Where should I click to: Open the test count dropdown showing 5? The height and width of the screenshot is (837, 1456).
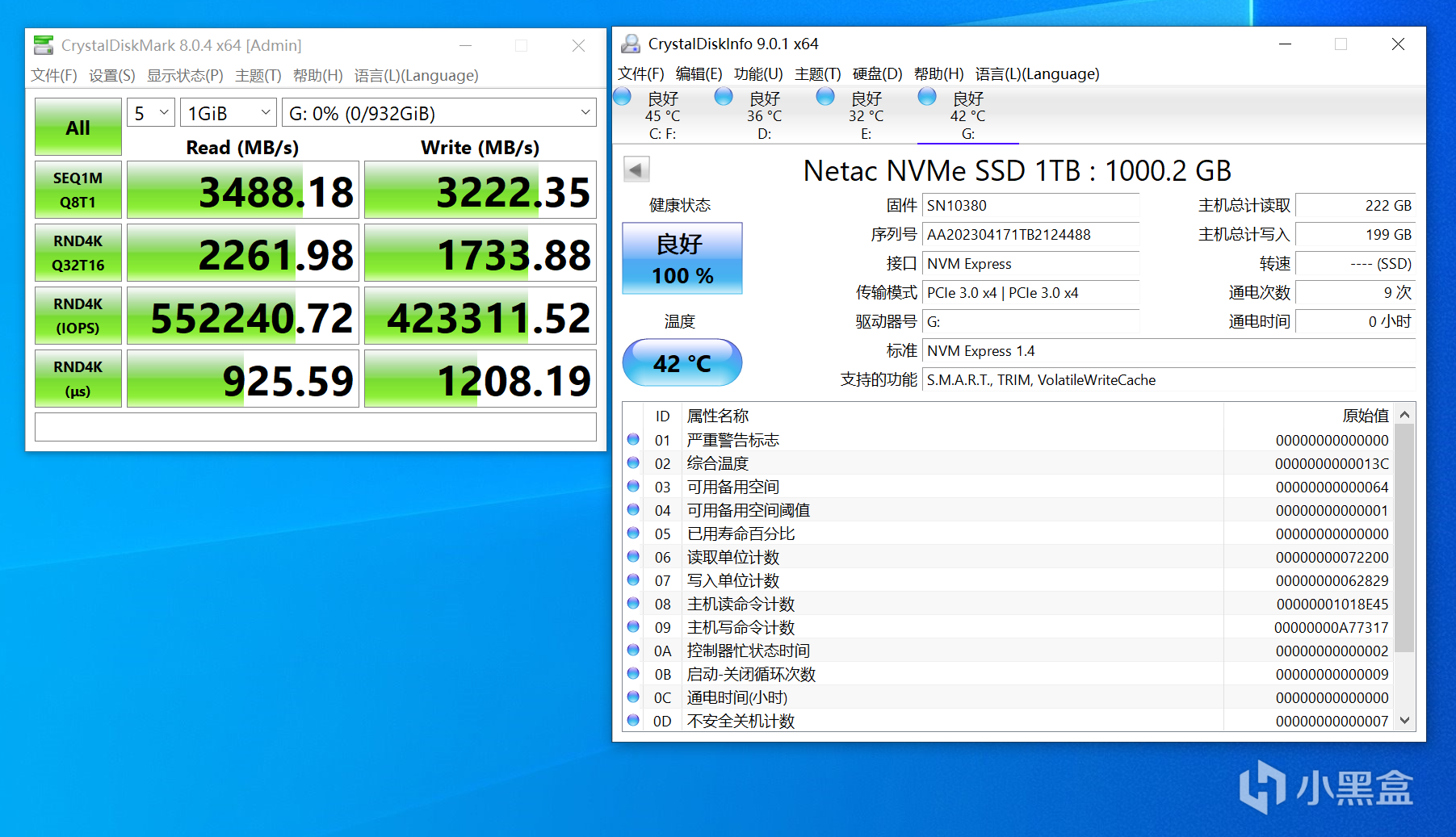[x=151, y=113]
